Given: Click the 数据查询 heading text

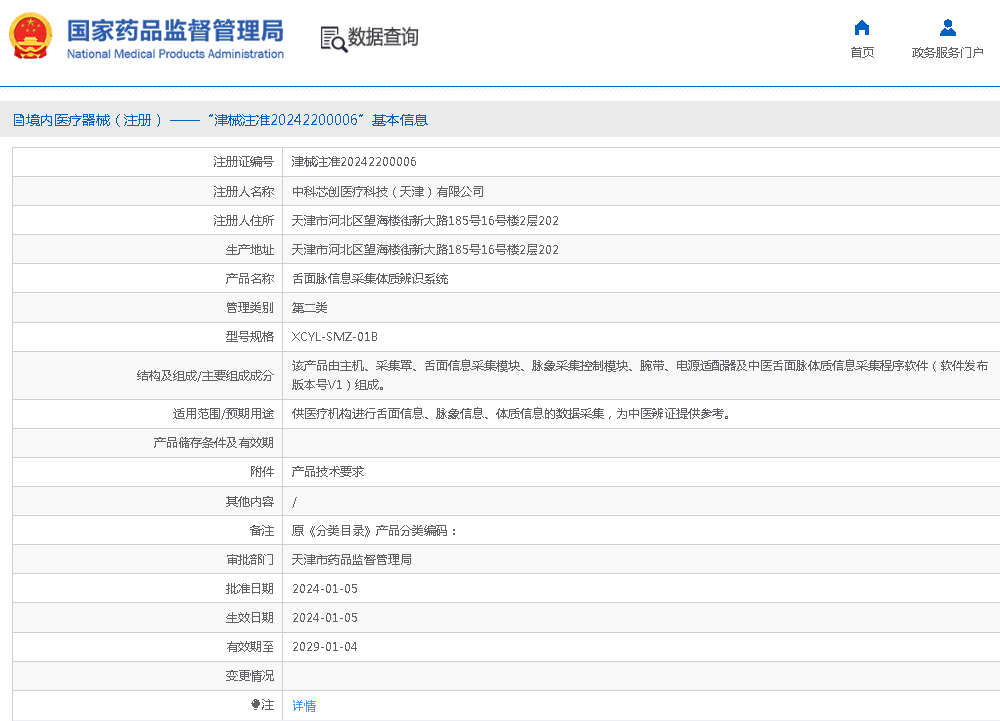Looking at the screenshot, I should click(383, 38).
